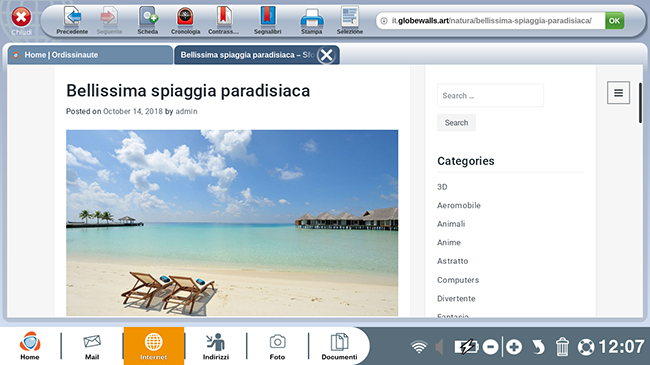
Task: Click the Search button in sidebar
Action: 456,123
